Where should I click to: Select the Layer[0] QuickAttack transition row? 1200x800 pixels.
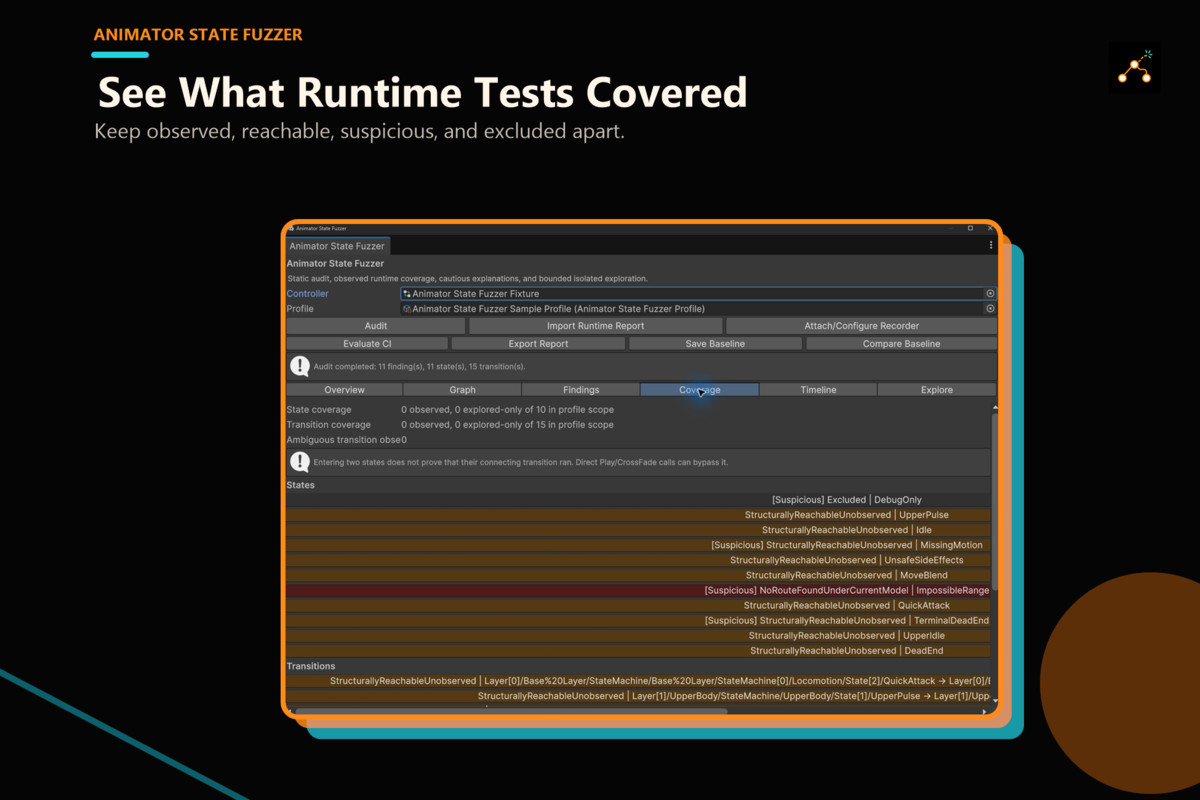tap(638, 681)
